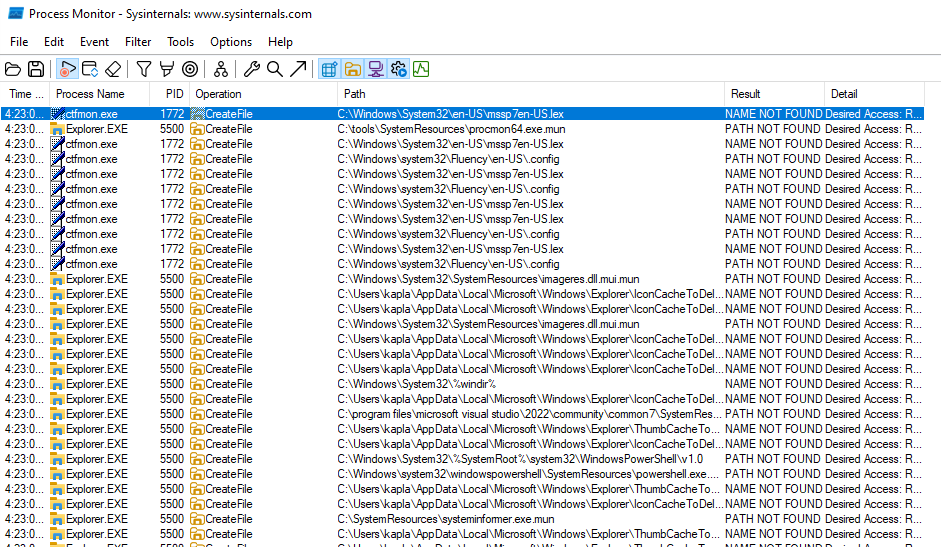Select the path C:\Windows\System32\%windir%
The width and height of the screenshot is (941, 547).
tap(416, 384)
